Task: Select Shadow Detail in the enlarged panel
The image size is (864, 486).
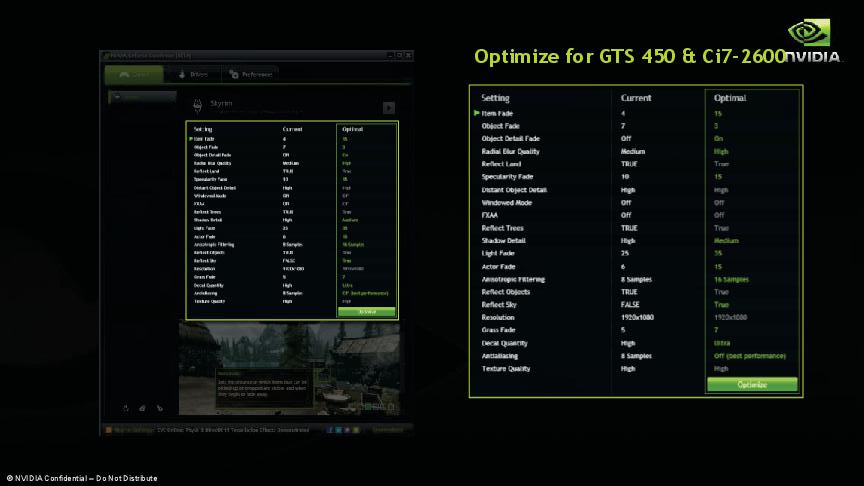Action: point(503,240)
